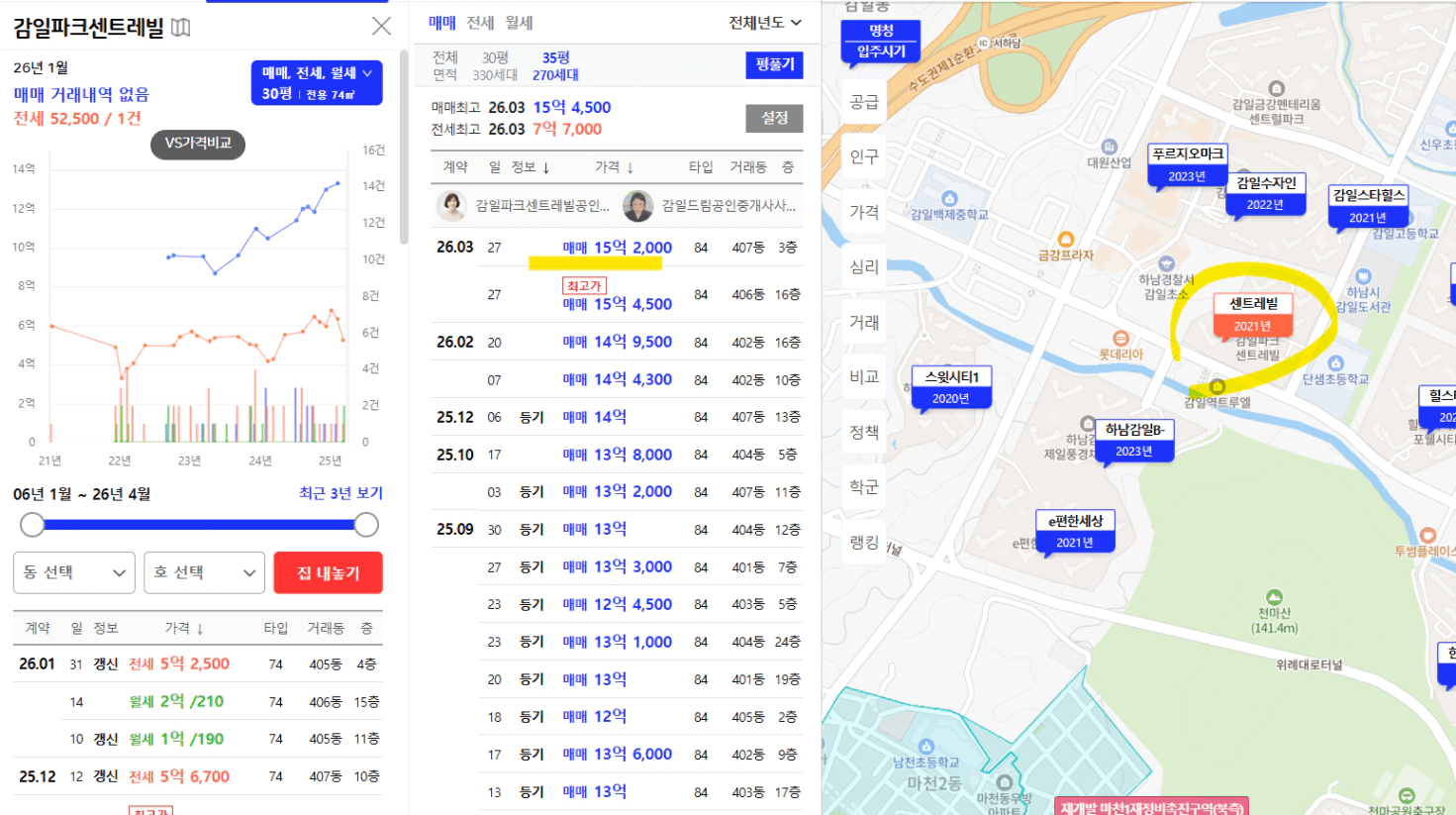Image resolution: width=1456 pixels, height=815 pixels.
Task: Select the 푸르지오마크 2023년 map marker
Action: [1187, 165]
